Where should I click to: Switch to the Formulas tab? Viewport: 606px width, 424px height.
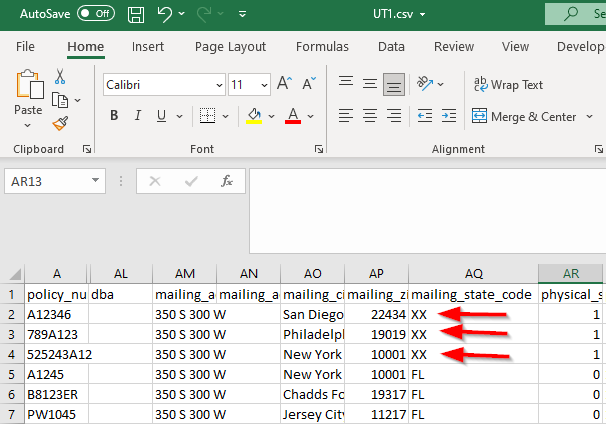[322, 47]
